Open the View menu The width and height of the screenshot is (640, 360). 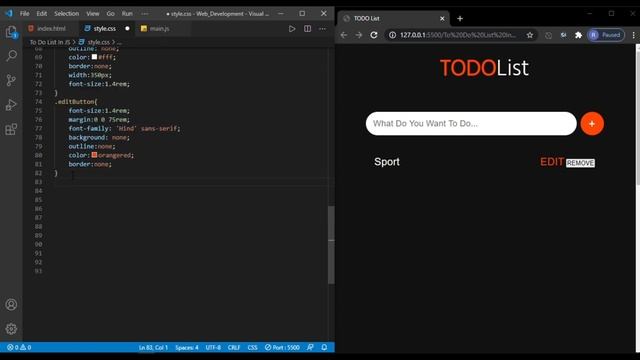click(93, 13)
